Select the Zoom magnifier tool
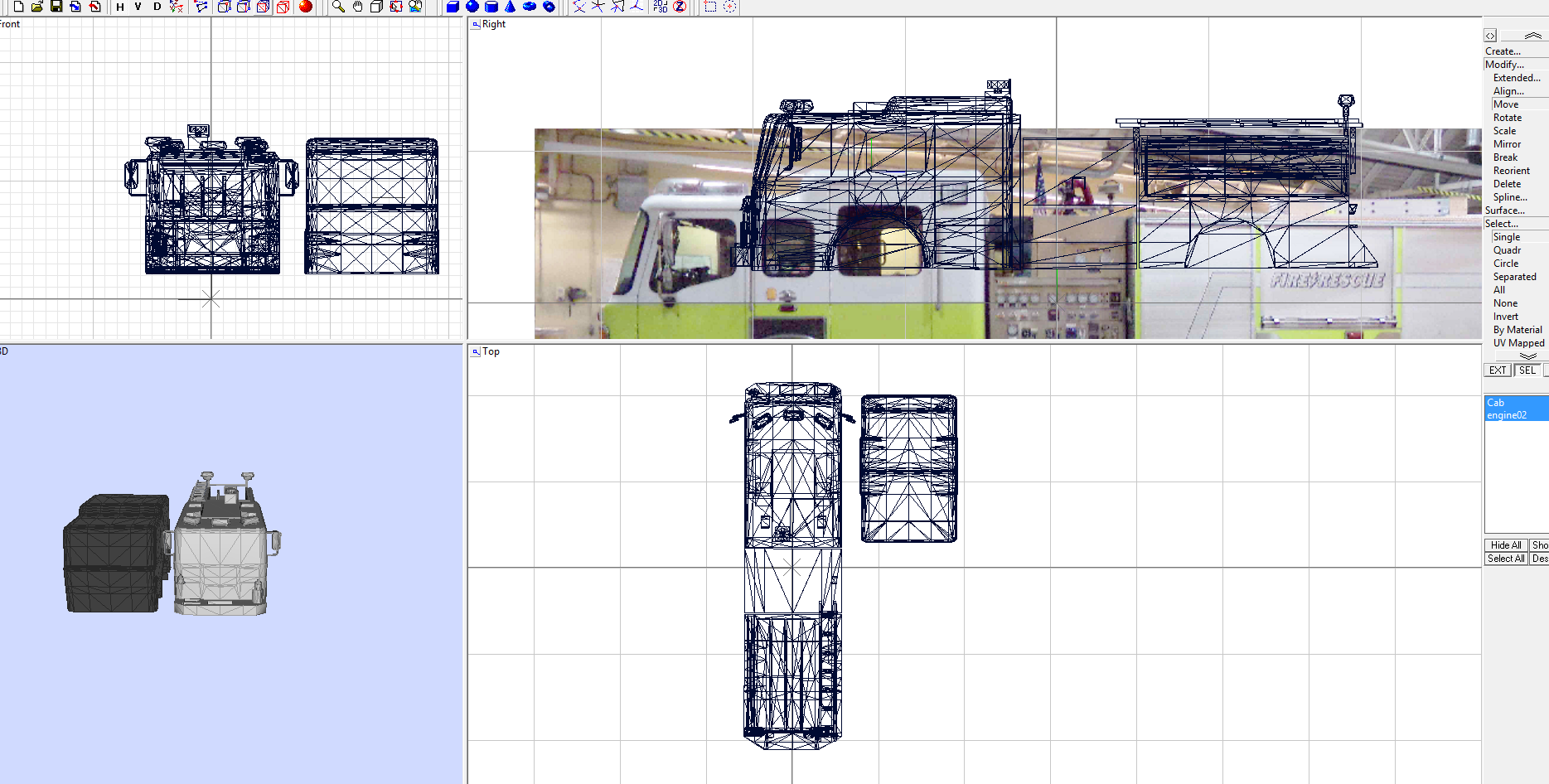The height and width of the screenshot is (784, 1549). coord(336,7)
